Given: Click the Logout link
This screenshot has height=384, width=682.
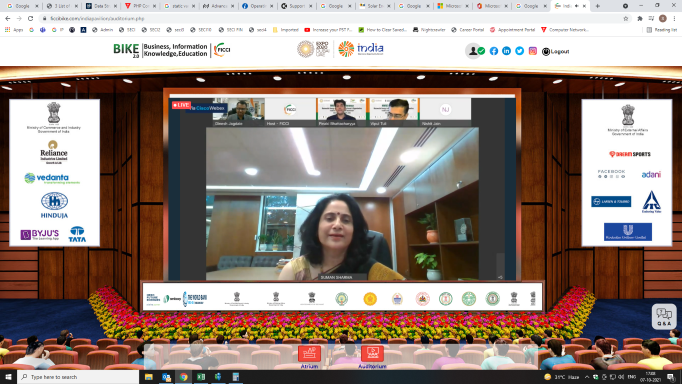Looking at the screenshot, I should (x=556, y=51).
